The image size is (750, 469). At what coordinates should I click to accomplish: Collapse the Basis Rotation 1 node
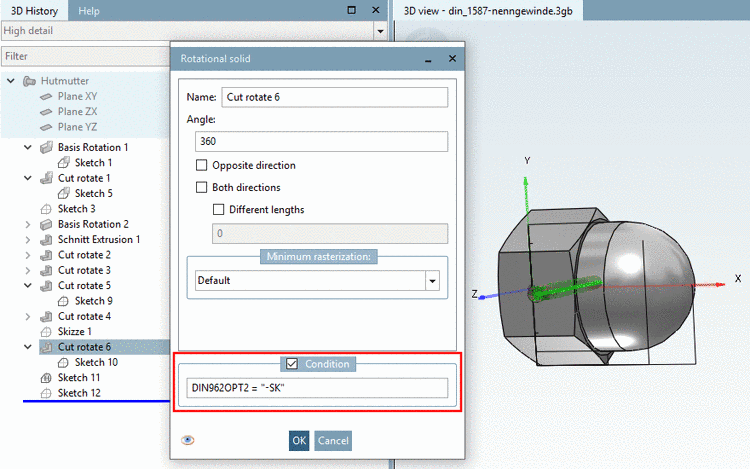click(x=28, y=147)
